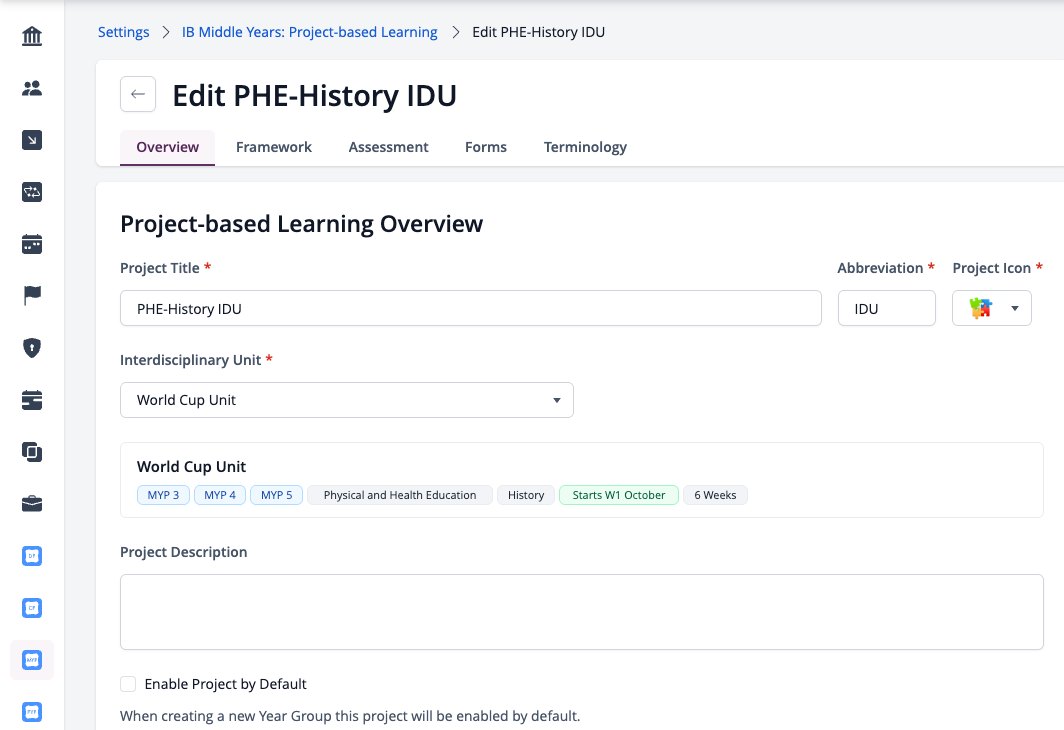This screenshot has width=1064, height=730.
Task: Open the Terminology tab
Action: coord(585,147)
